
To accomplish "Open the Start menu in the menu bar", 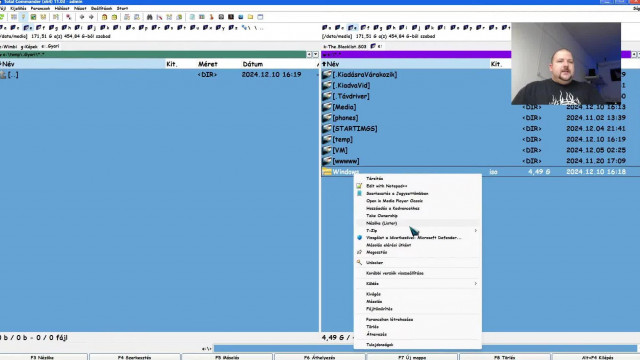I will point(122,8).
